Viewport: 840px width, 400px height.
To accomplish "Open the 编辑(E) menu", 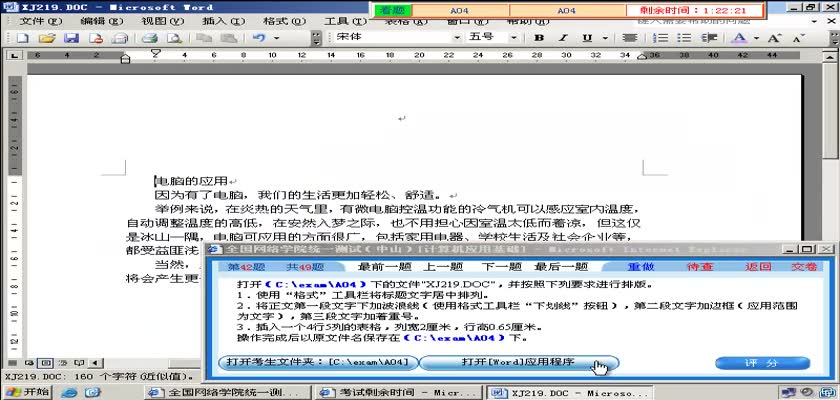I will click(x=102, y=21).
